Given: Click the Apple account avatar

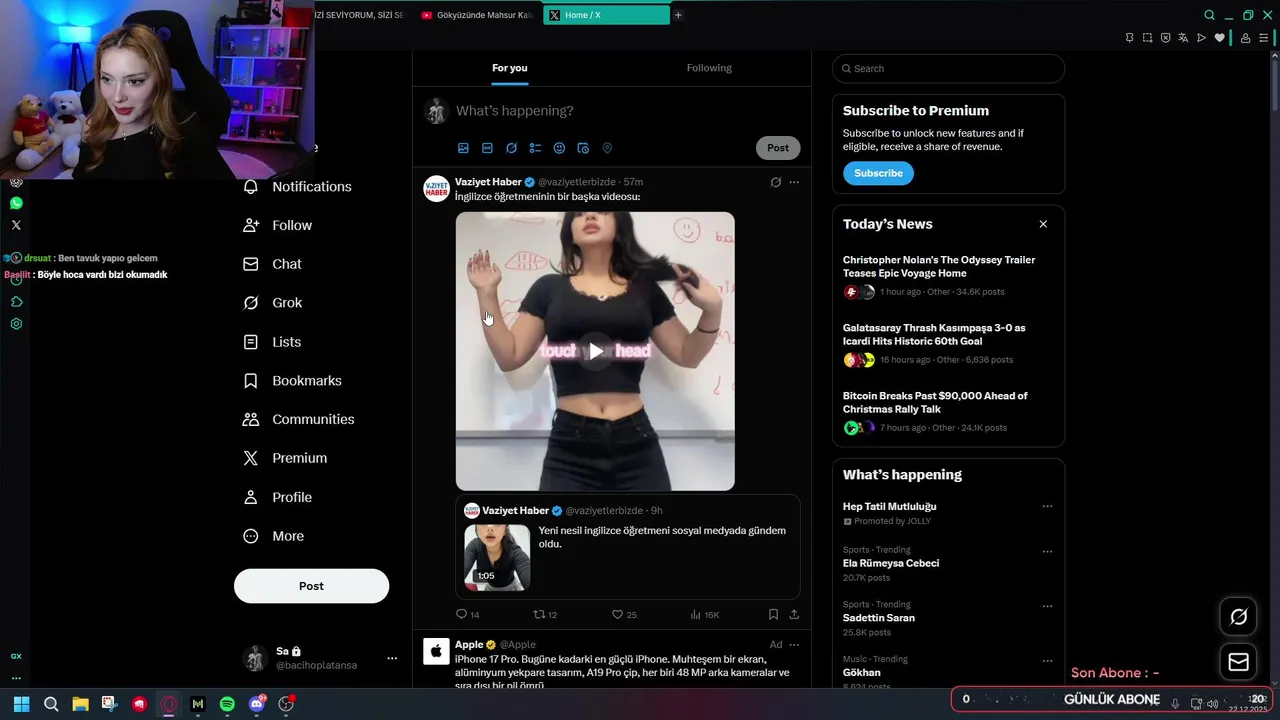Looking at the screenshot, I should [436, 652].
